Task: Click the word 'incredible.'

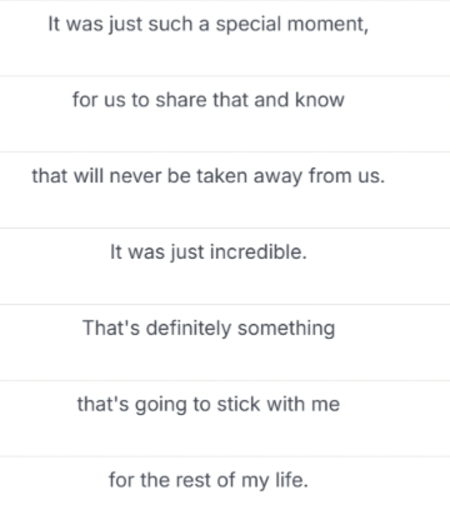Action: point(258,252)
